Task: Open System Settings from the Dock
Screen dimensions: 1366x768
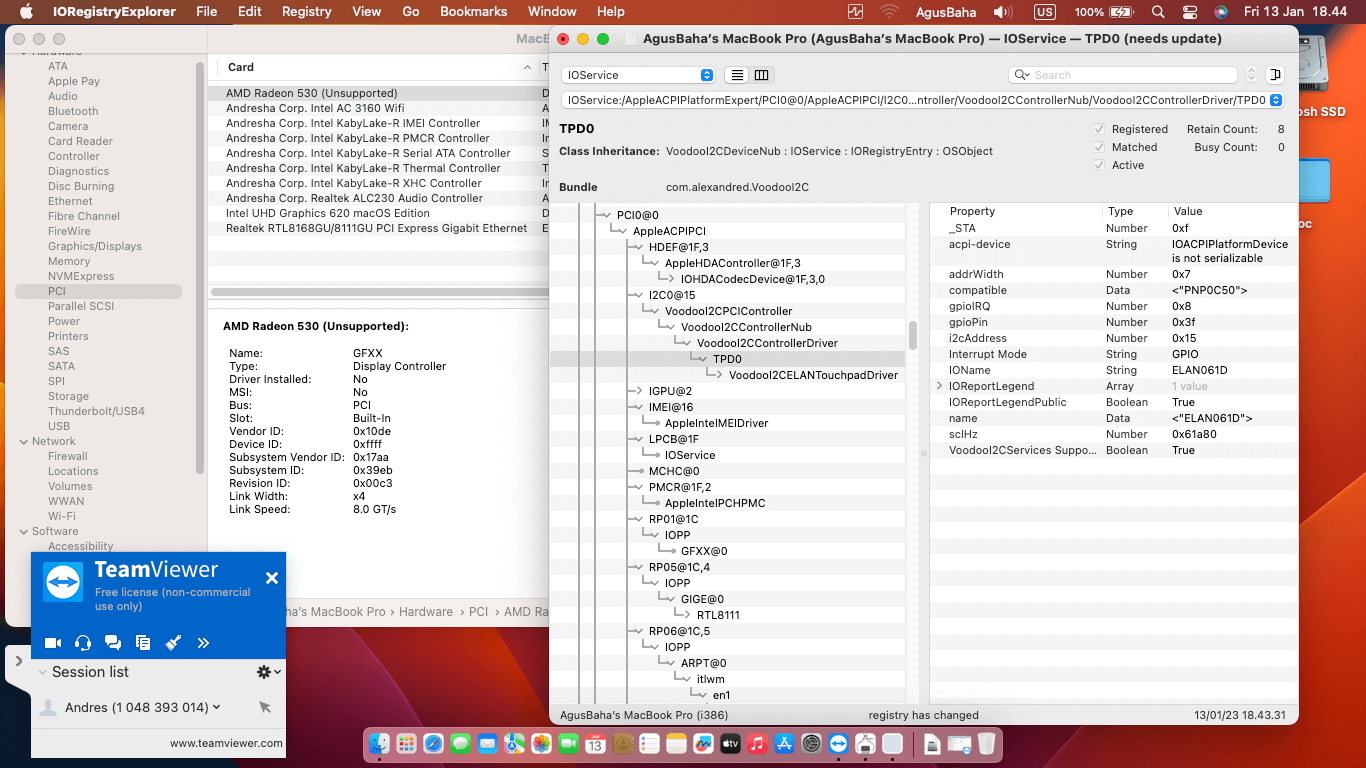Action: pyautogui.click(x=811, y=743)
